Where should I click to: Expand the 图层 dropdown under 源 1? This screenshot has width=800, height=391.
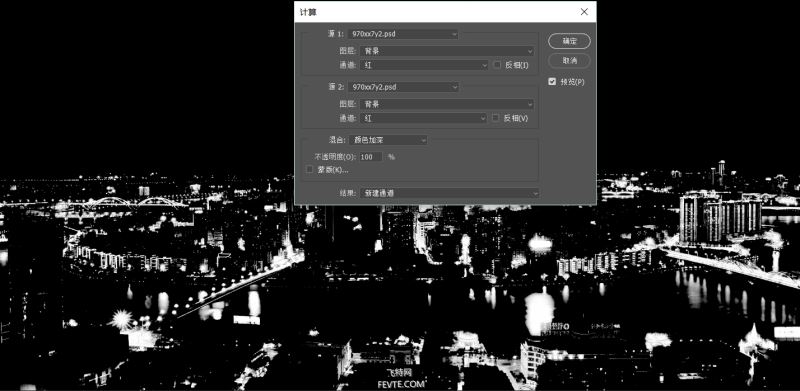pyautogui.click(x=447, y=51)
